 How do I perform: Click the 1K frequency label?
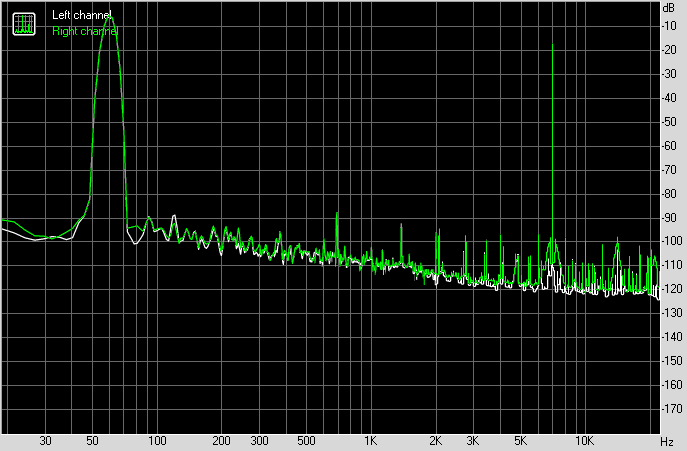pos(370,441)
